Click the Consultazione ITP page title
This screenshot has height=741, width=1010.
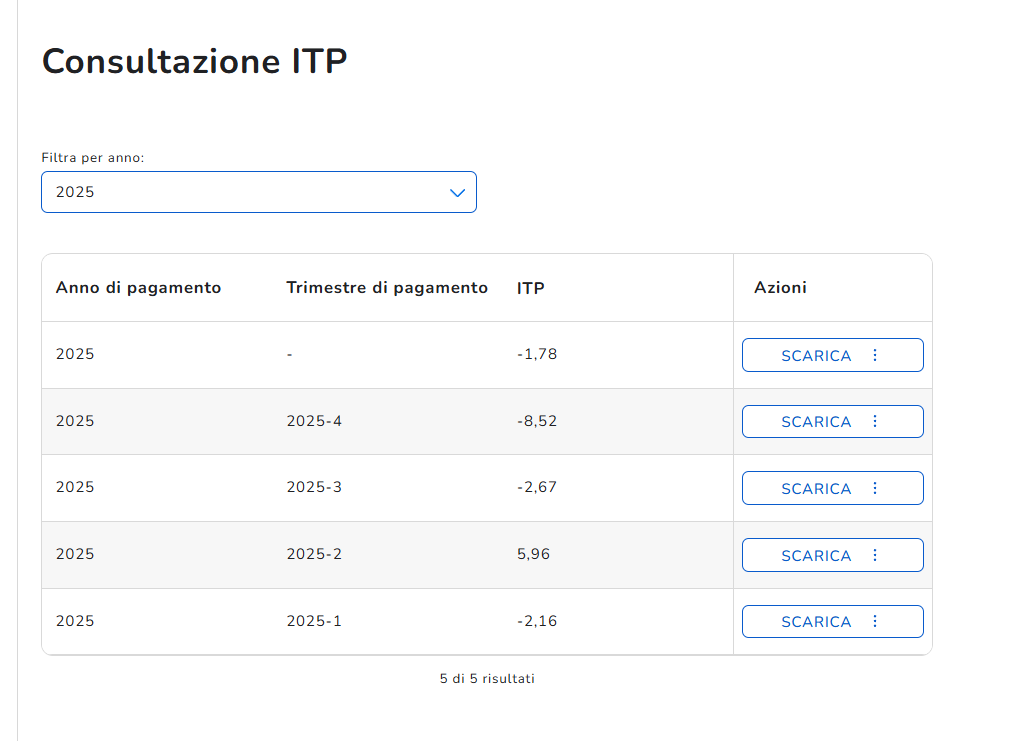coord(195,62)
